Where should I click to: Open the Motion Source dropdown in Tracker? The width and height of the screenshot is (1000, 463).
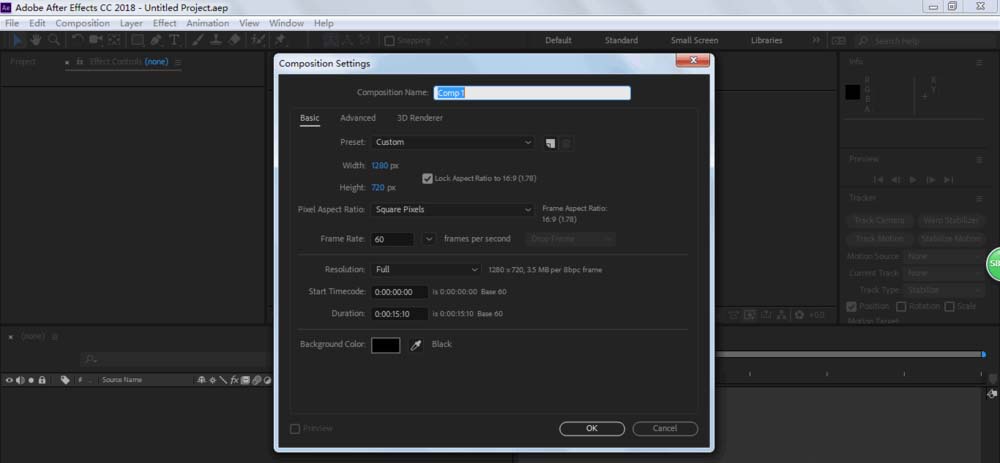944,256
